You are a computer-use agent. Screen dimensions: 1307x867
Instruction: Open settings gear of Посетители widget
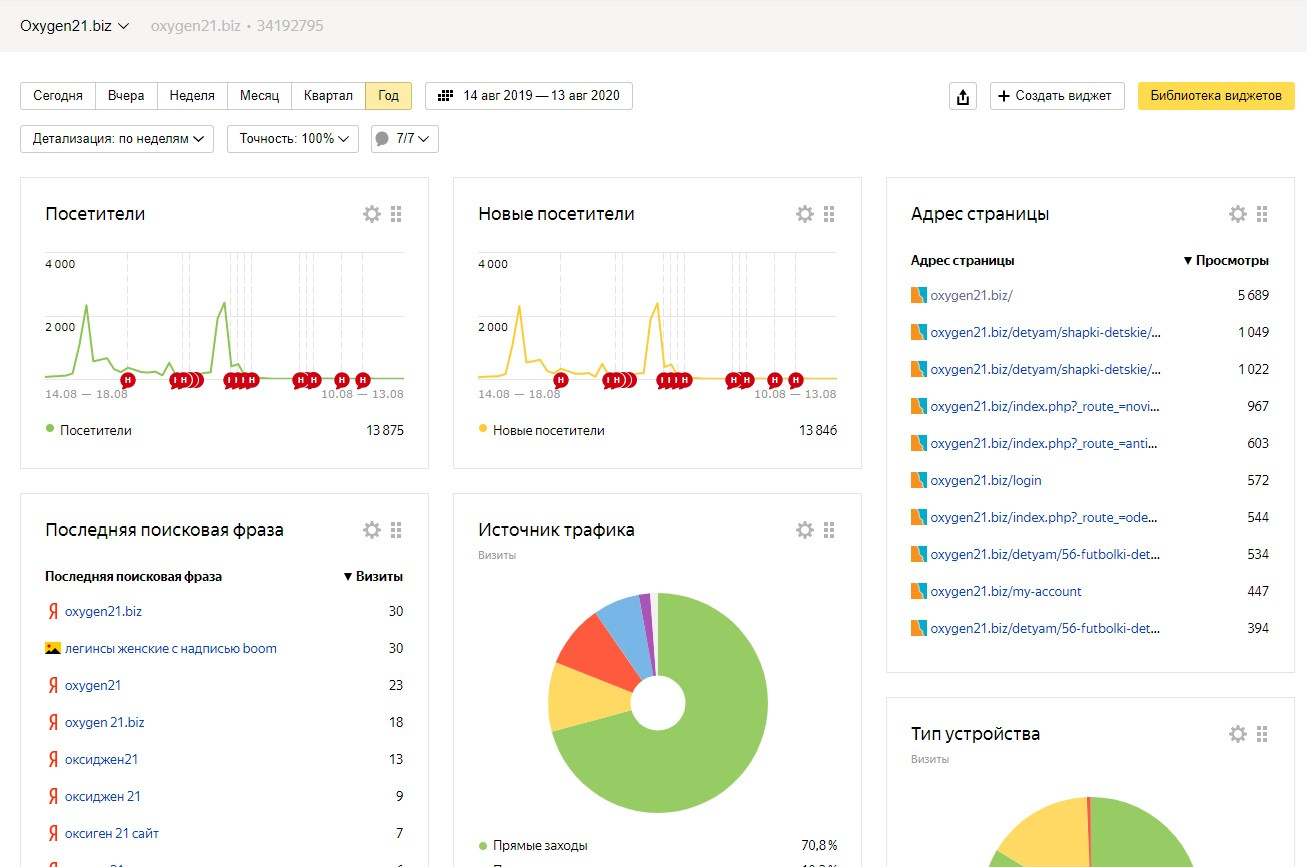tap(372, 214)
